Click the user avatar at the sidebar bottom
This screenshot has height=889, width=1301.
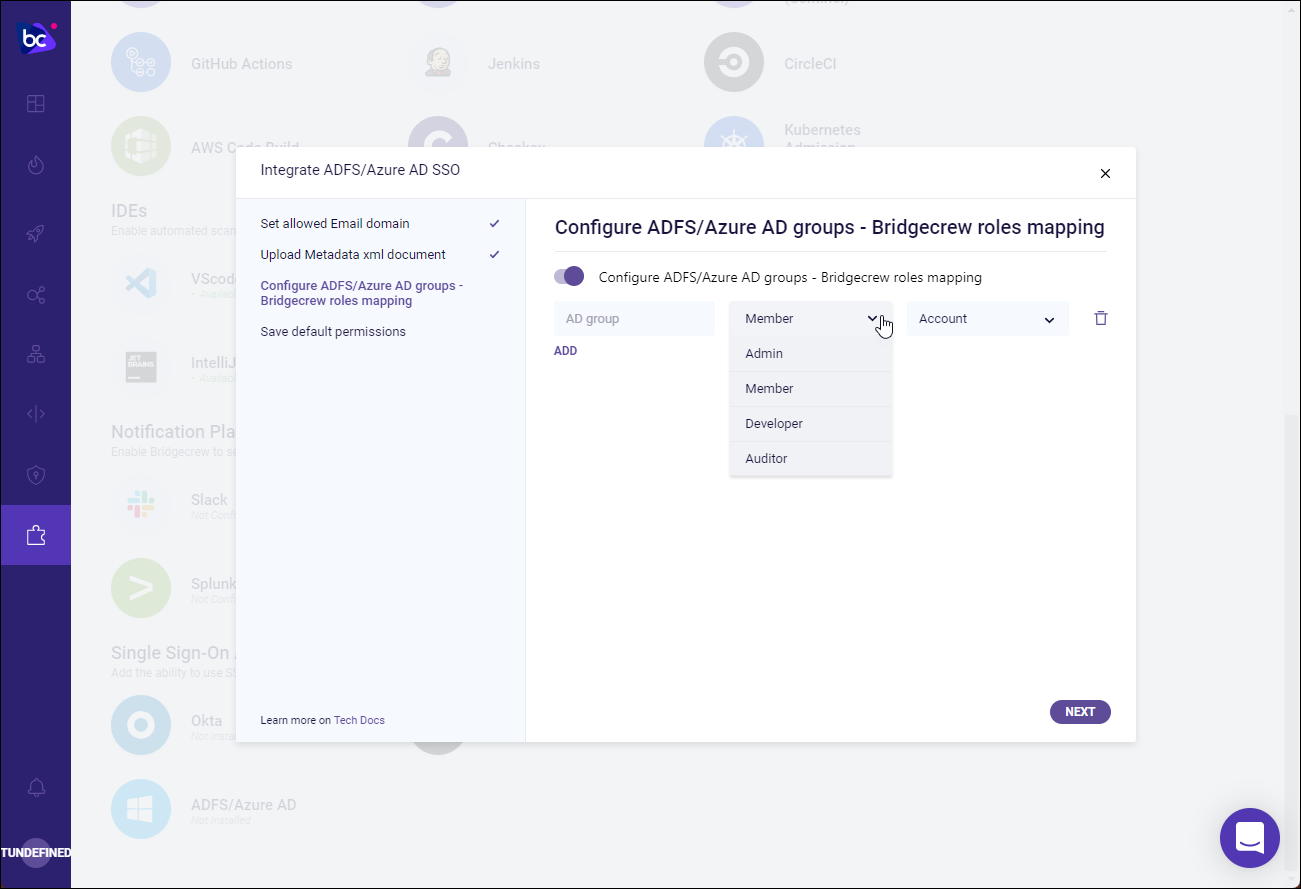(x=36, y=853)
